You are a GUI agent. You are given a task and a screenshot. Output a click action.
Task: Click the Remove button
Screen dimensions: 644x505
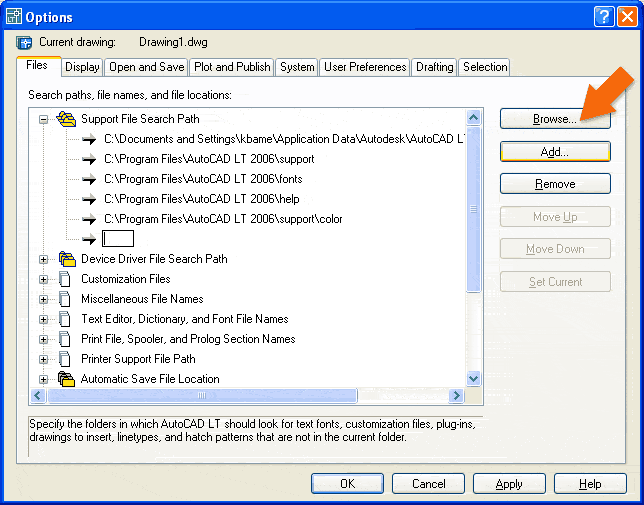(555, 184)
